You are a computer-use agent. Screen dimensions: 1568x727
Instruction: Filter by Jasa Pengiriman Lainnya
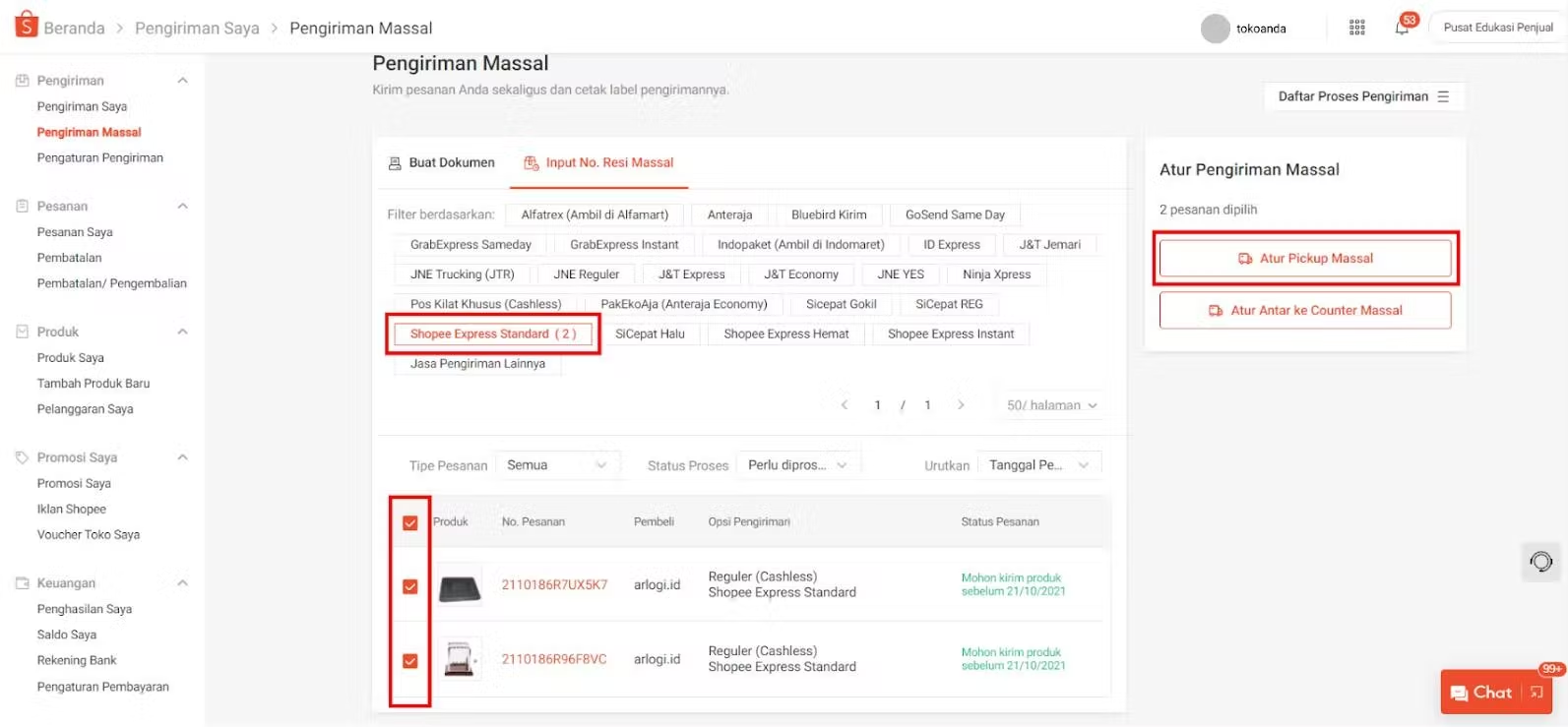477,363
